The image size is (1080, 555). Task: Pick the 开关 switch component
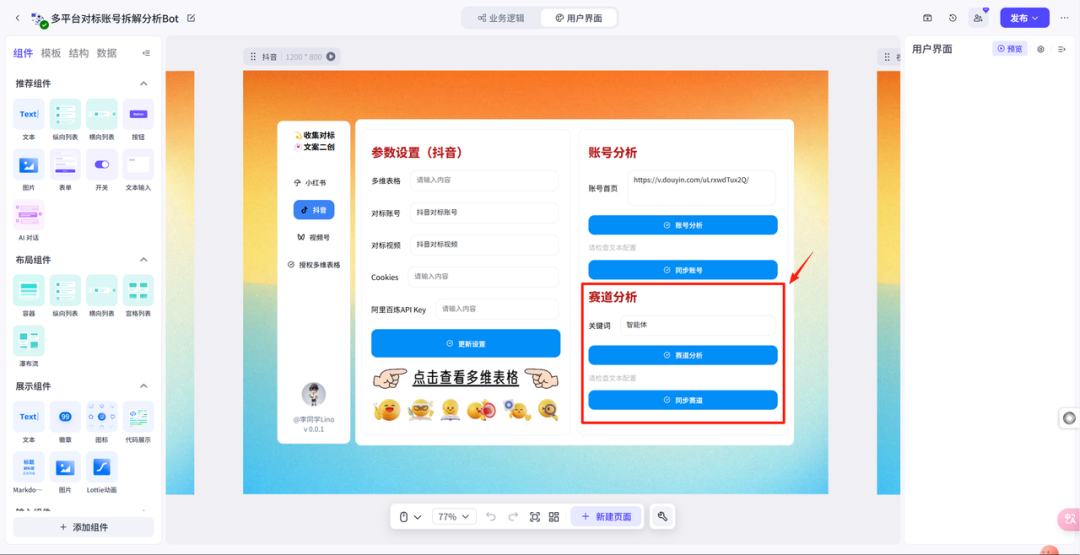pyautogui.click(x=102, y=170)
